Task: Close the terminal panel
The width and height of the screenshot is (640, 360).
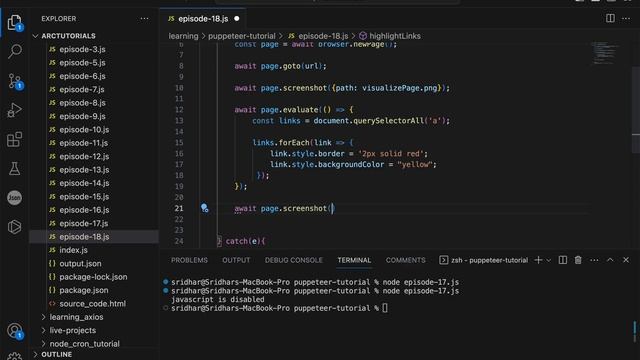Action: (x=626, y=260)
